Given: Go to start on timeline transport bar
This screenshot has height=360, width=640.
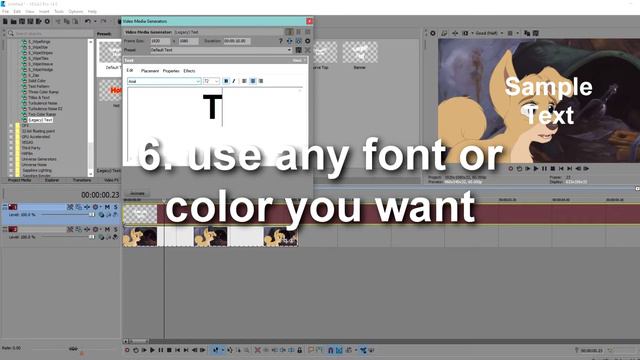Looking at the screenshot, I should pyautogui.click(x=178, y=350).
